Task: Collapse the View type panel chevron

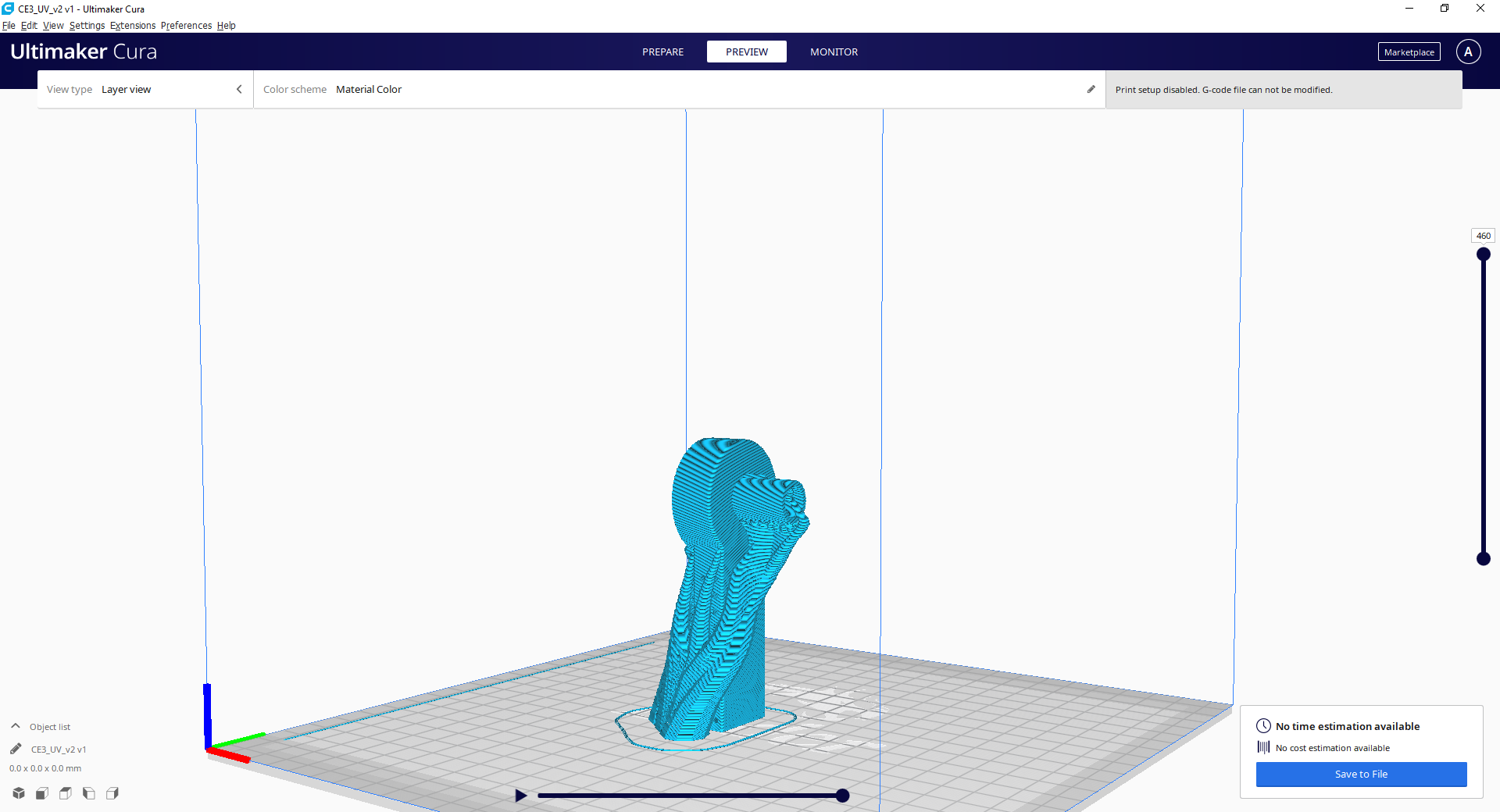Action: (239, 90)
